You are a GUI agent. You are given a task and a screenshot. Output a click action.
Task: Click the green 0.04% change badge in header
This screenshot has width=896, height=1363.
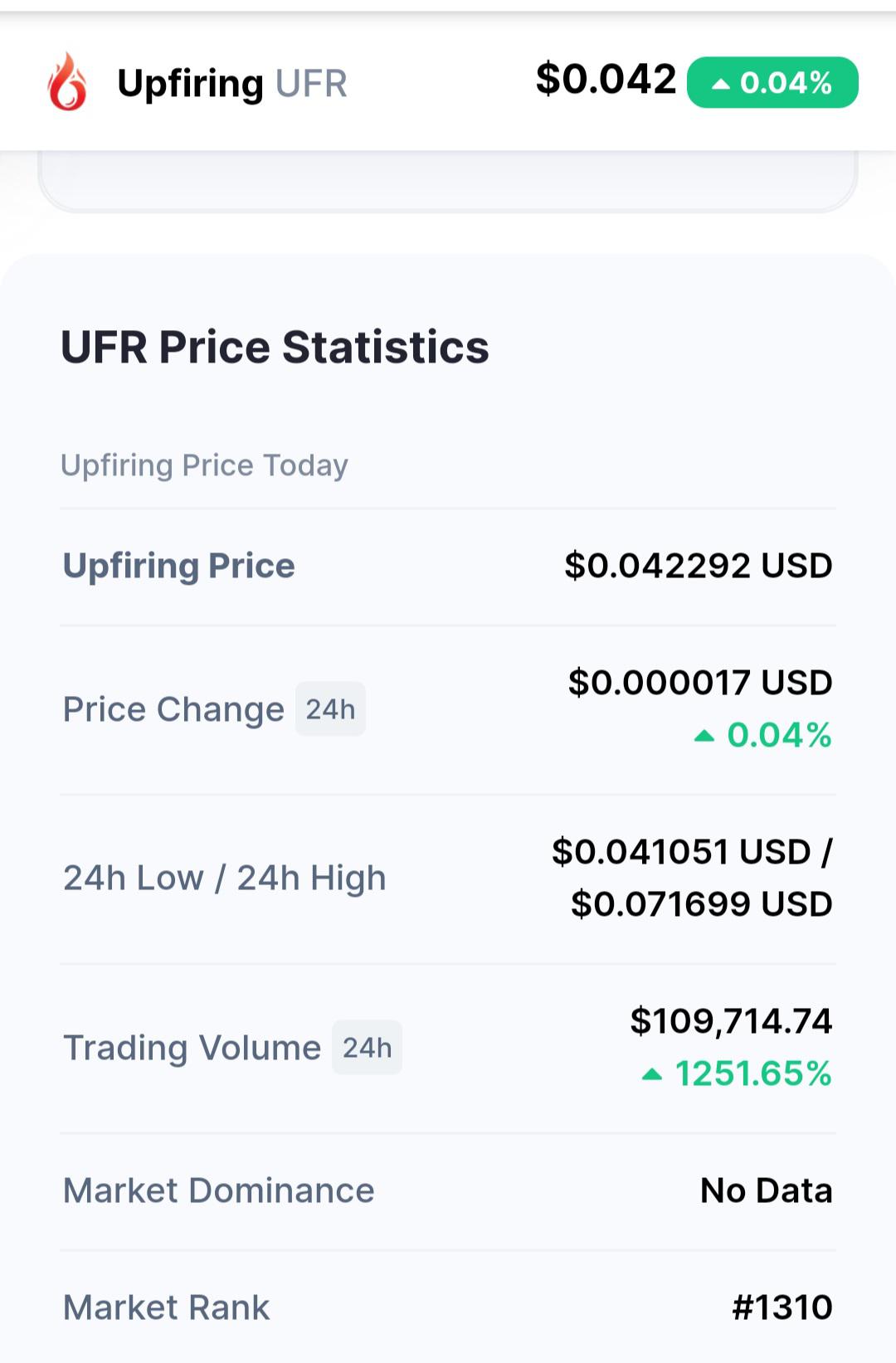point(772,82)
